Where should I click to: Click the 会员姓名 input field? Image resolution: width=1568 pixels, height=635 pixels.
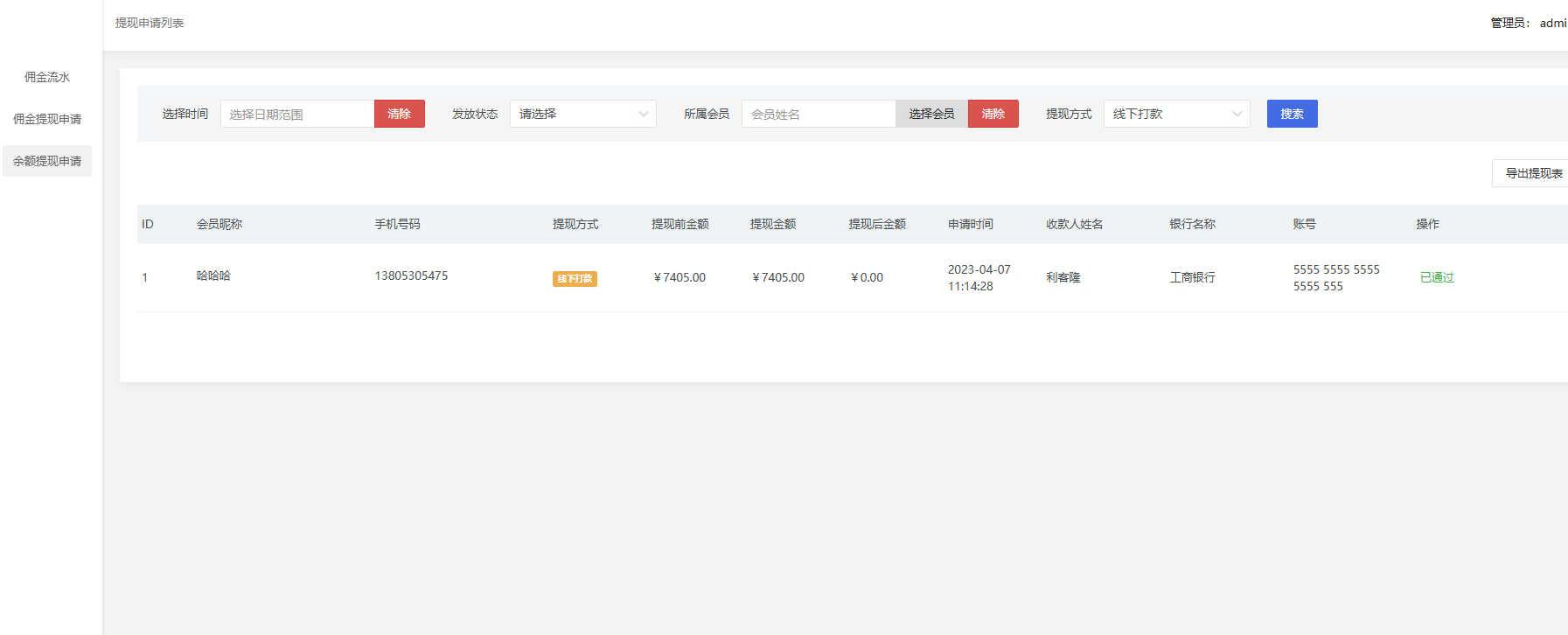click(x=818, y=114)
